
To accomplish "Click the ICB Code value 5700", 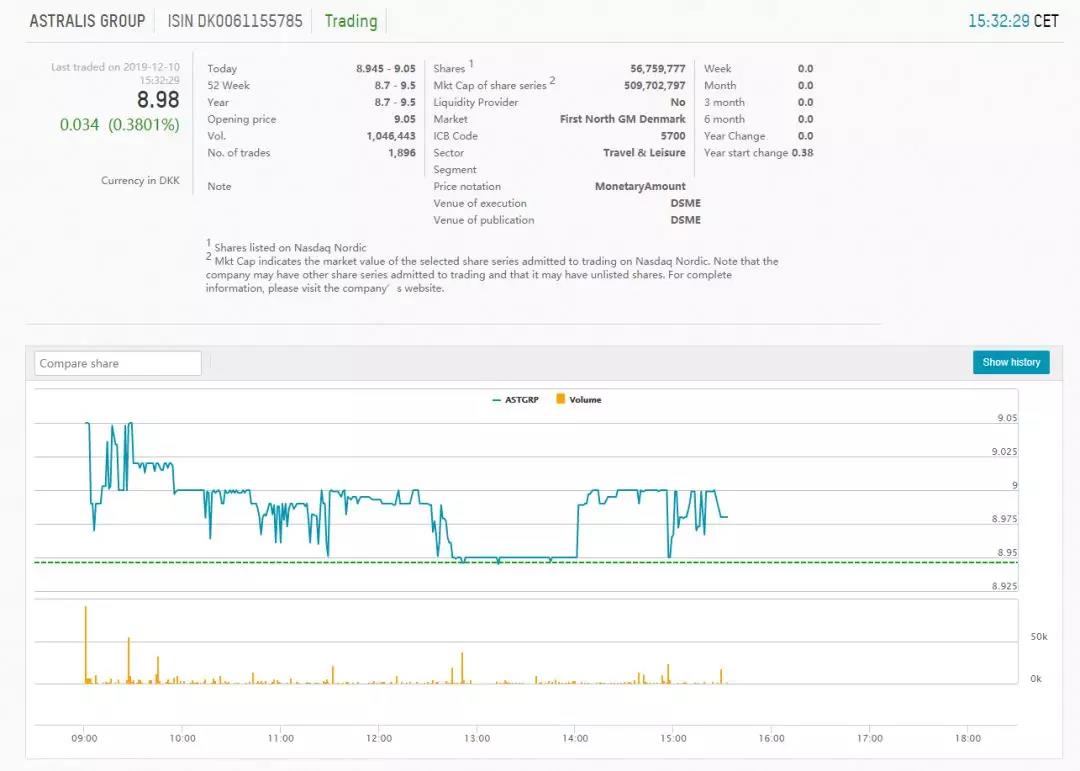I will [673, 136].
